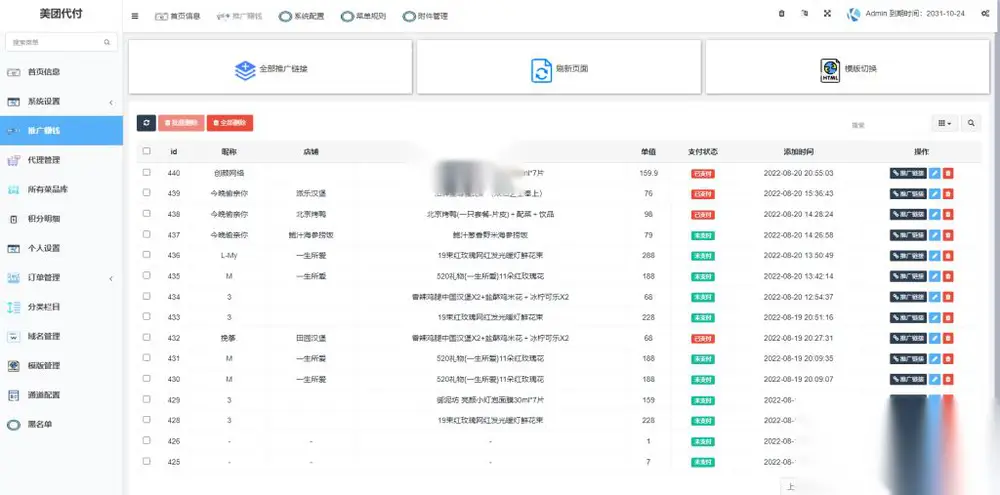This screenshot has width=1000, height=495.
Task: Click the red 全部删除 button
Action: [230, 122]
